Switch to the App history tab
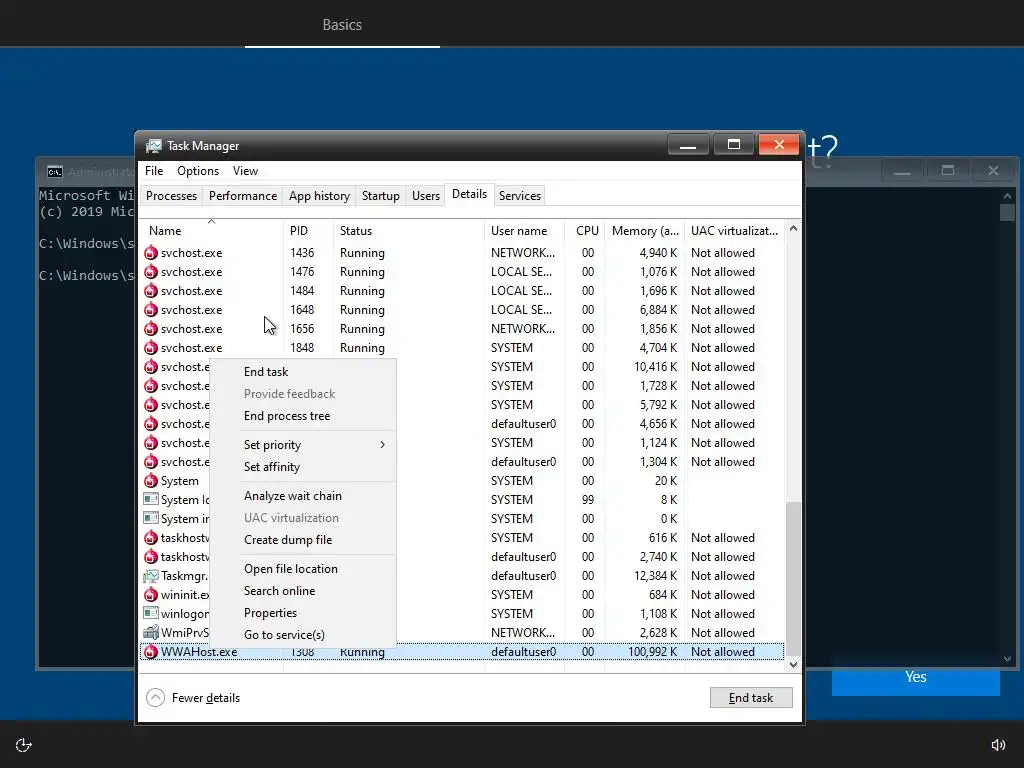This screenshot has width=1024, height=768. pyautogui.click(x=319, y=196)
